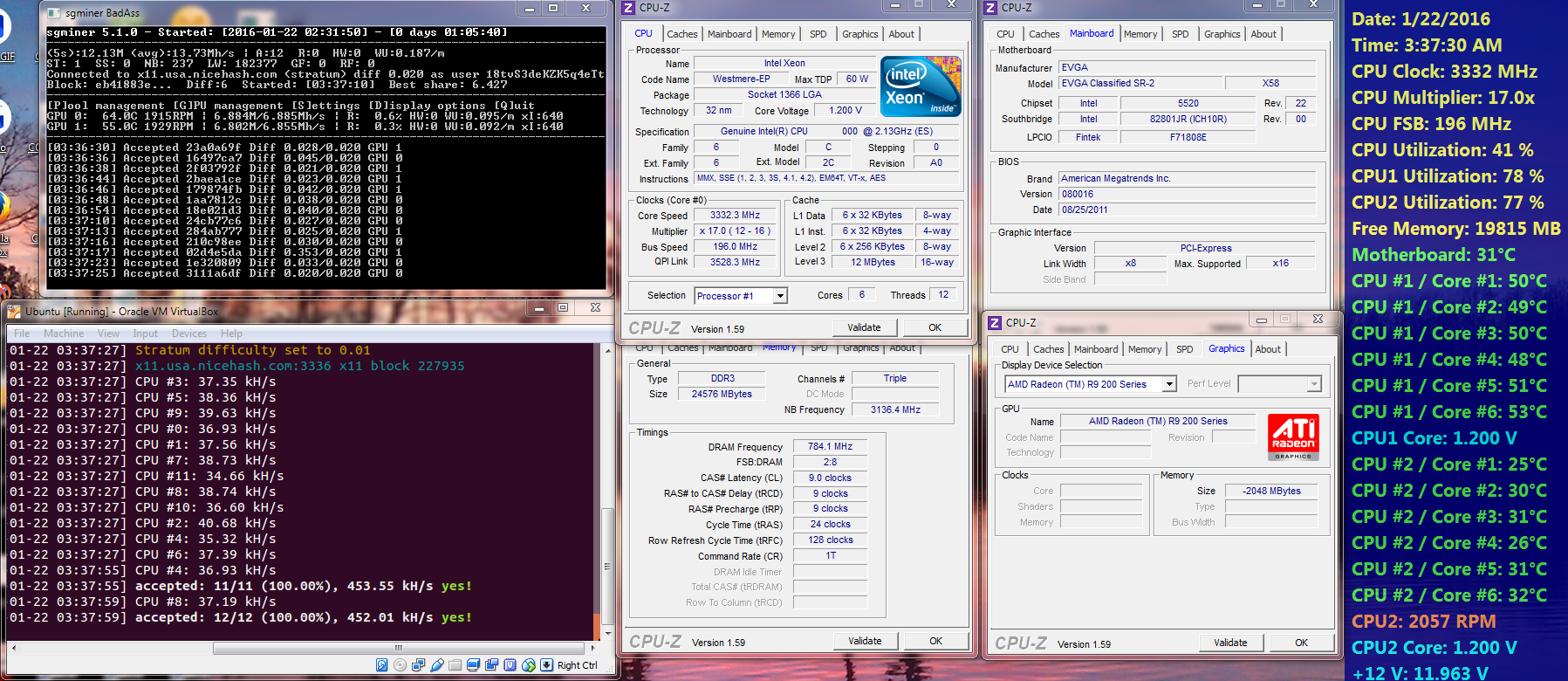1568x681 pixels.
Task: Switch to SPD tab in CPU-Z CPU window
Action: pyautogui.click(x=818, y=34)
